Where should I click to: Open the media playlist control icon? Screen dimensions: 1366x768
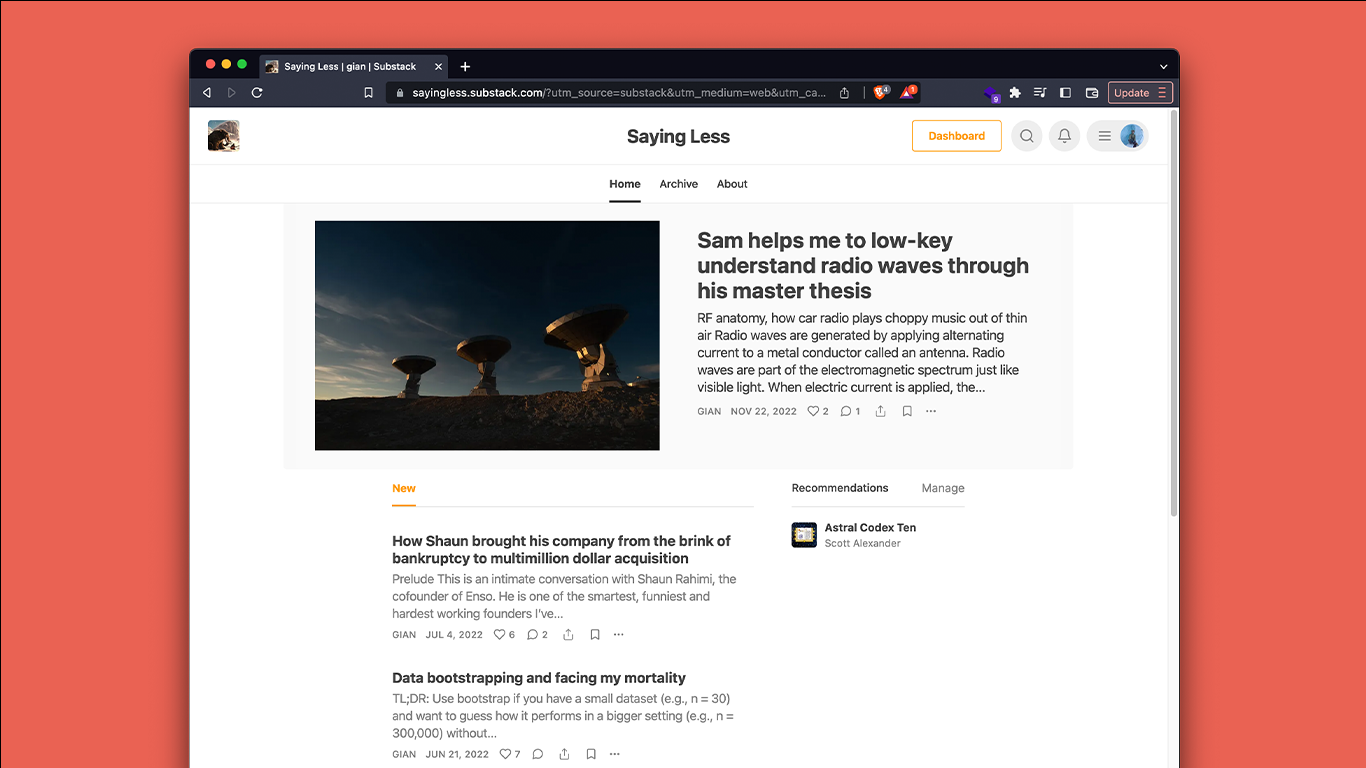[1040, 93]
